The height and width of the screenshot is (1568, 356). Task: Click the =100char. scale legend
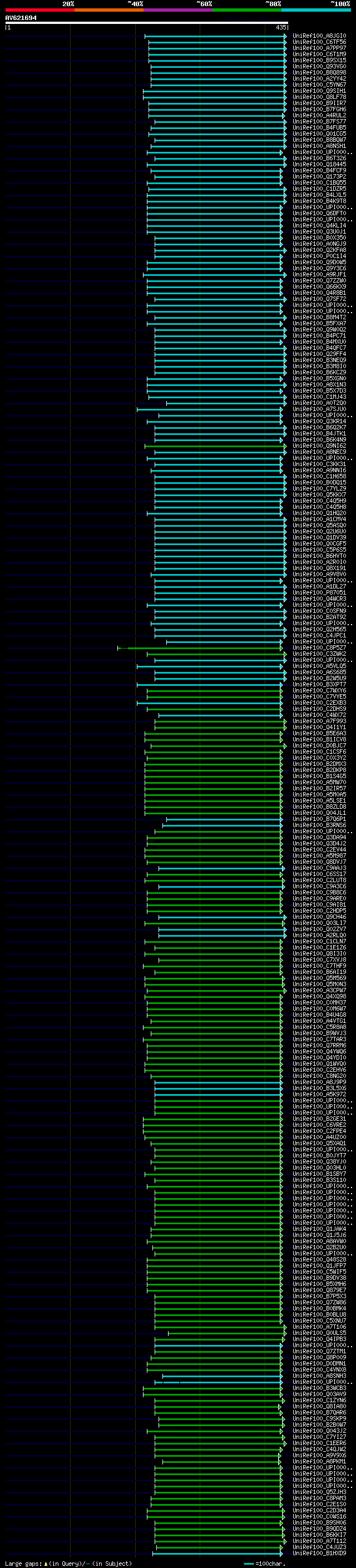click(x=265, y=1564)
